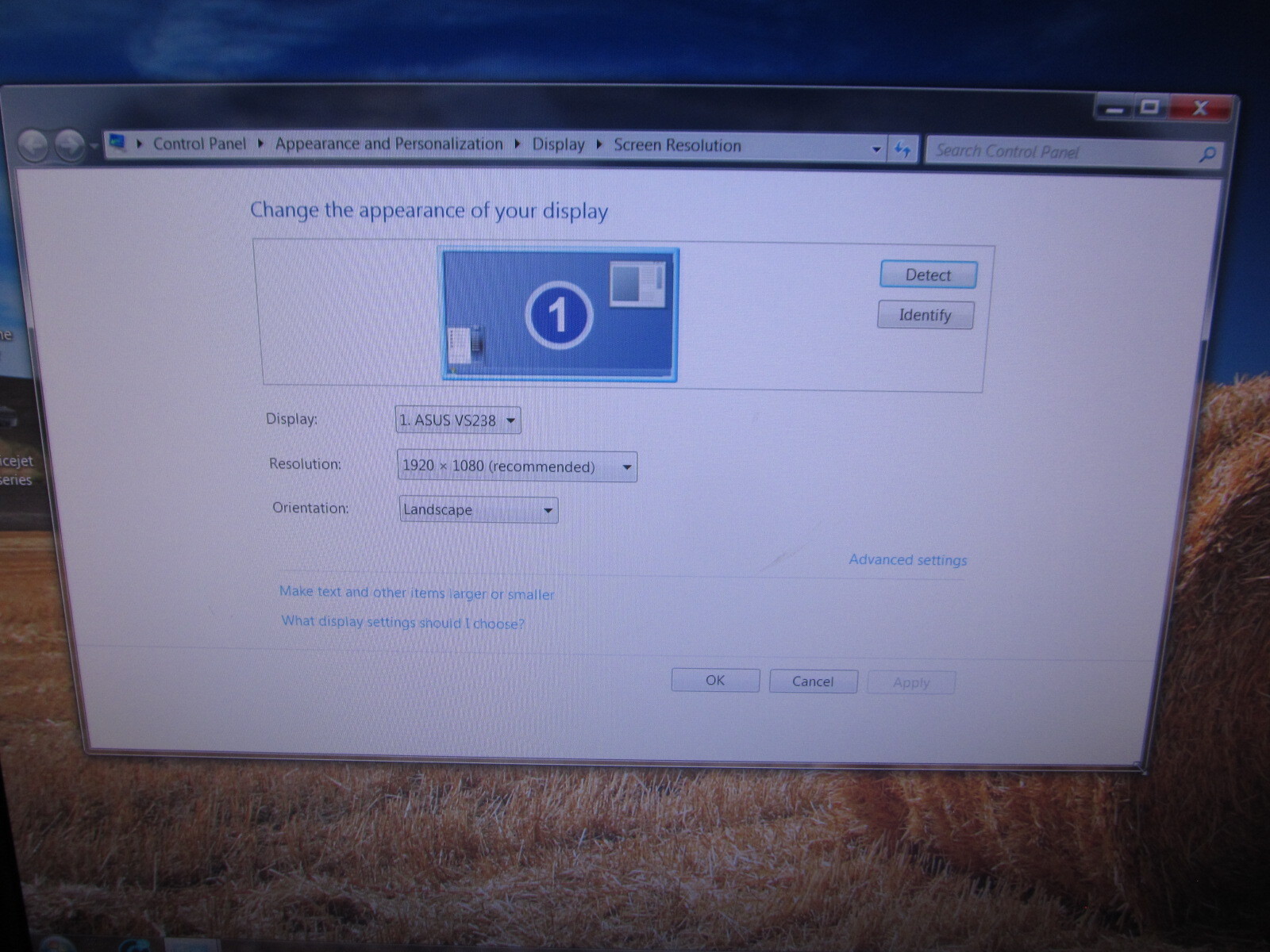Expand arrow after Appearance and Personalization breadcrumb
This screenshot has width=1270, height=952.
pyautogui.click(x=518, y=145)
